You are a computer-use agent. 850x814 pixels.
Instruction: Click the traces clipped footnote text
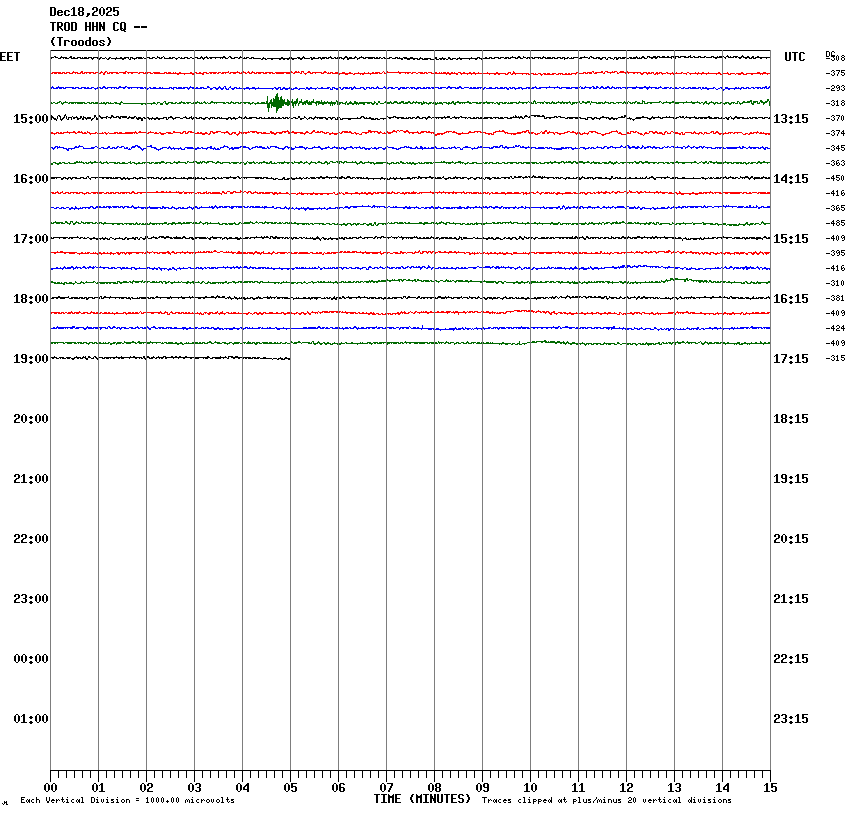[x=606, y=801]
